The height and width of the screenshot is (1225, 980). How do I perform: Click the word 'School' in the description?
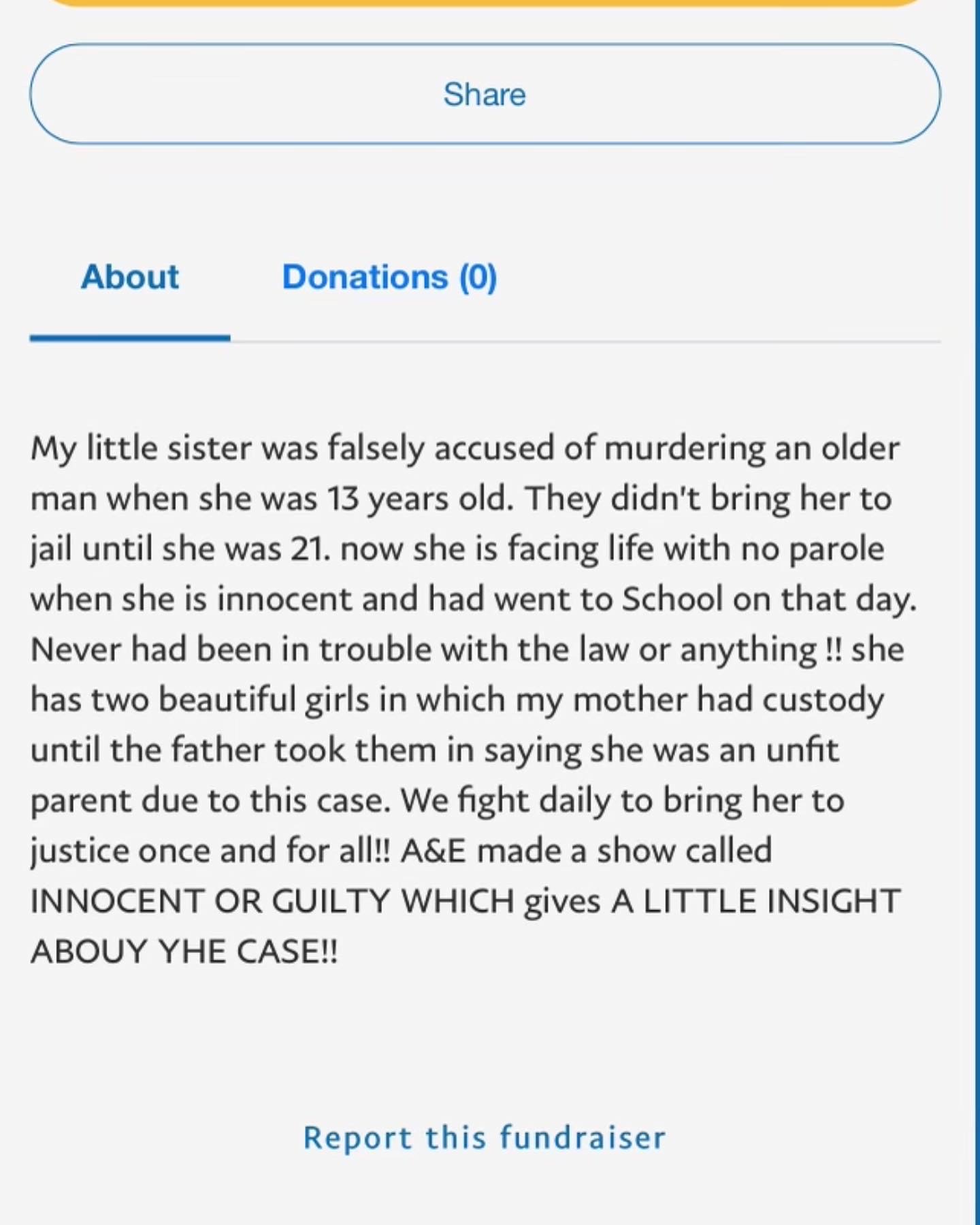(x=672, y=599)
